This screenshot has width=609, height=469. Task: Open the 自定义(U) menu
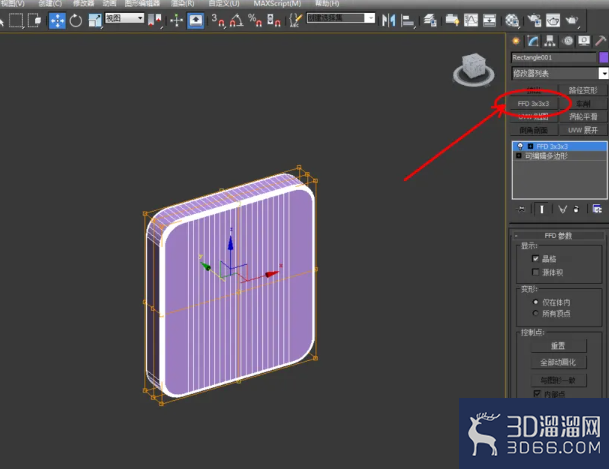point(224,3)
